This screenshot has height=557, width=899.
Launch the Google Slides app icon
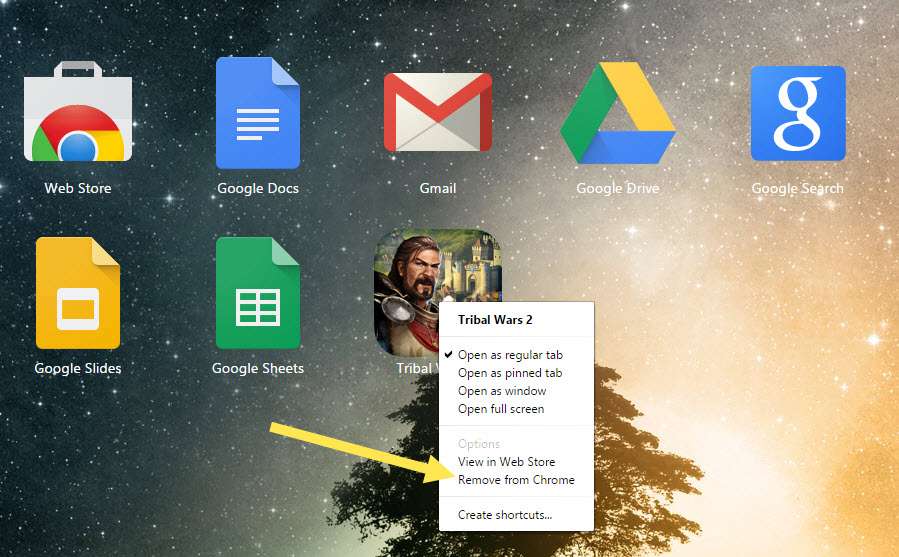pyautogui.click(x=78, y=292)
